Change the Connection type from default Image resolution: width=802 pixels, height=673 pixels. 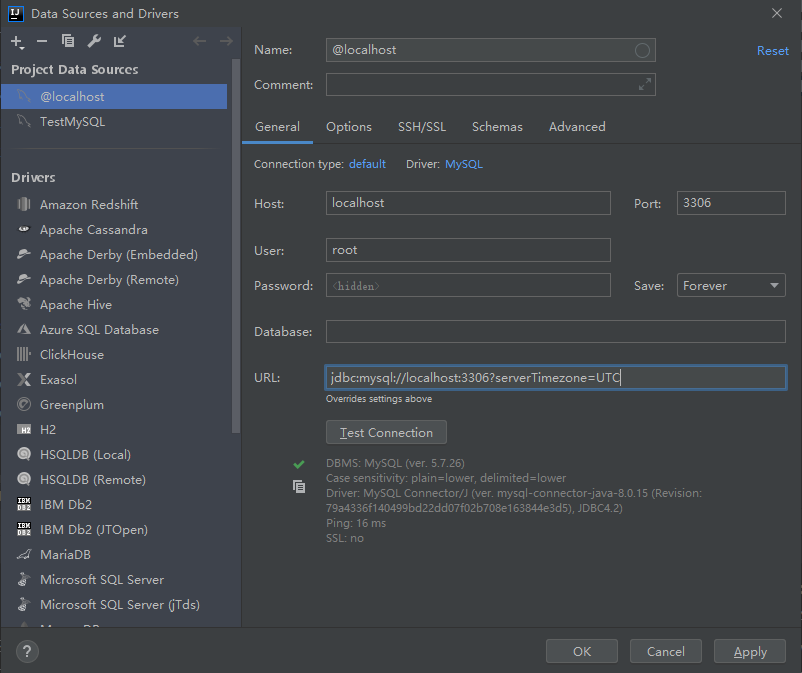[367, 163]
